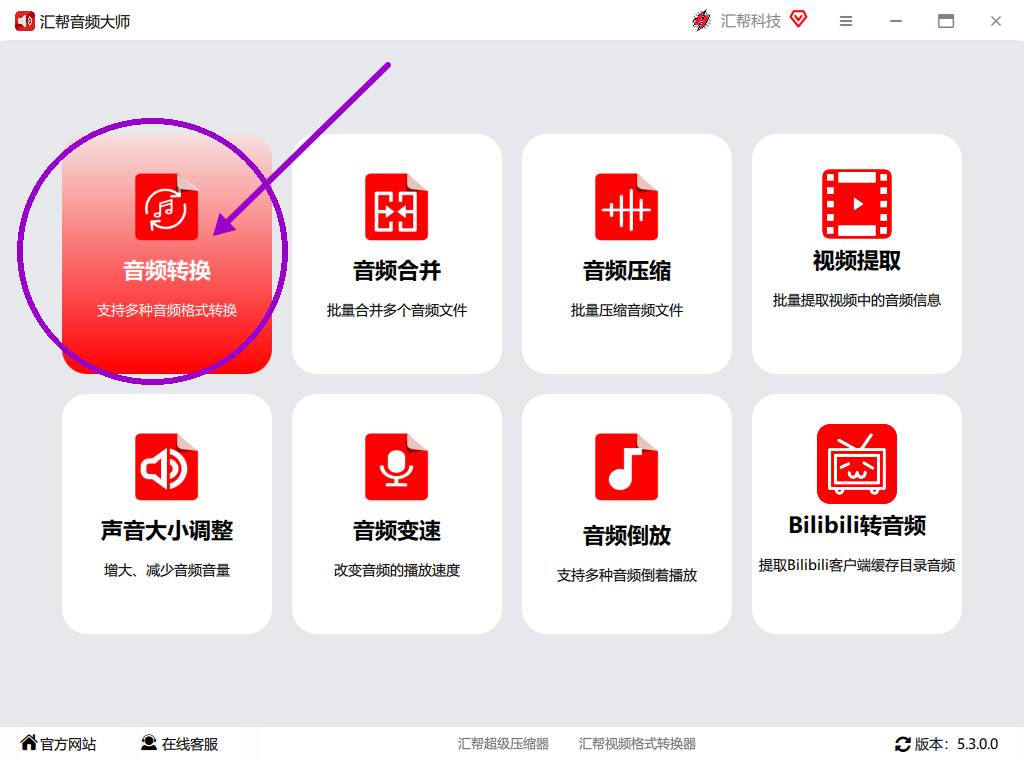This screenshot has height=760, width=1024.
Task: Open the hamburger menu in title bar
Action: 846,22
